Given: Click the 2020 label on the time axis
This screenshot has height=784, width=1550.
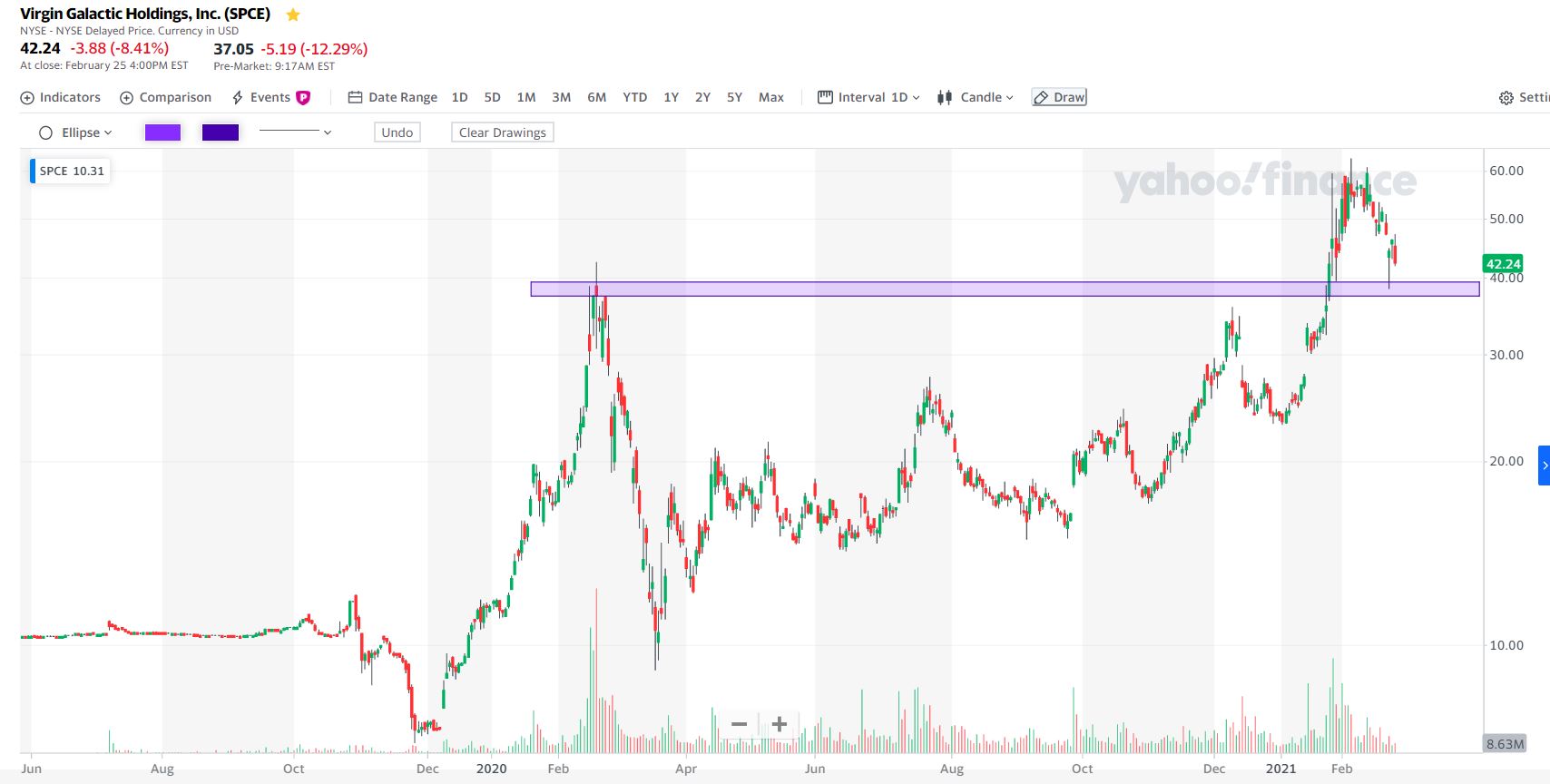Looking at the screenshot, I should [x=491, y=769].
